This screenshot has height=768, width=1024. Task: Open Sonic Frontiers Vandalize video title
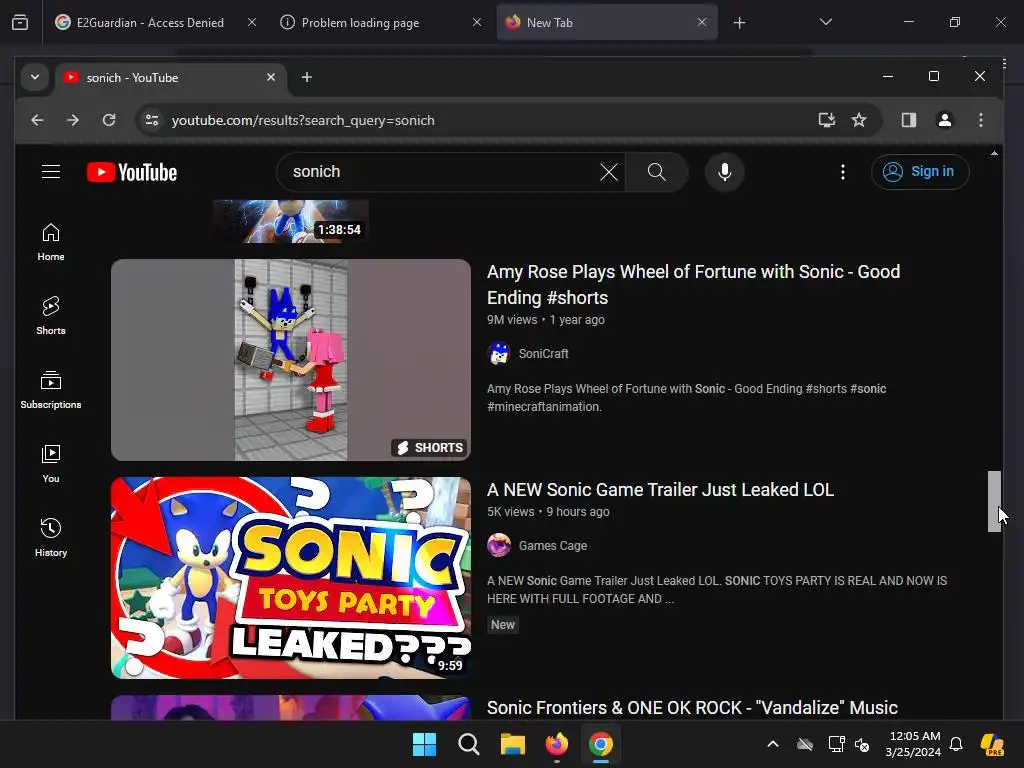click(692, 708)
